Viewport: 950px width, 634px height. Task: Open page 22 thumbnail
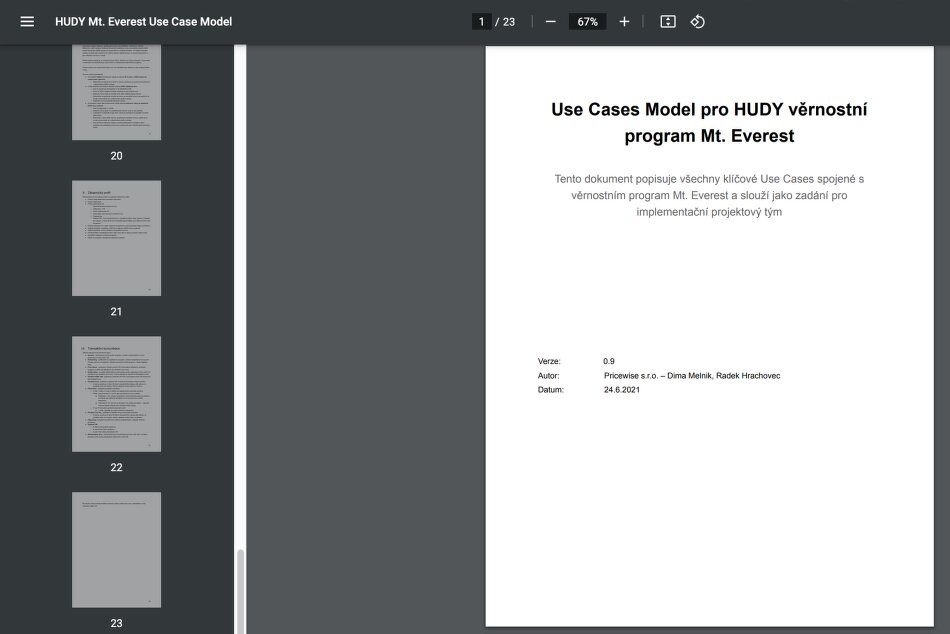pos(116,394)
